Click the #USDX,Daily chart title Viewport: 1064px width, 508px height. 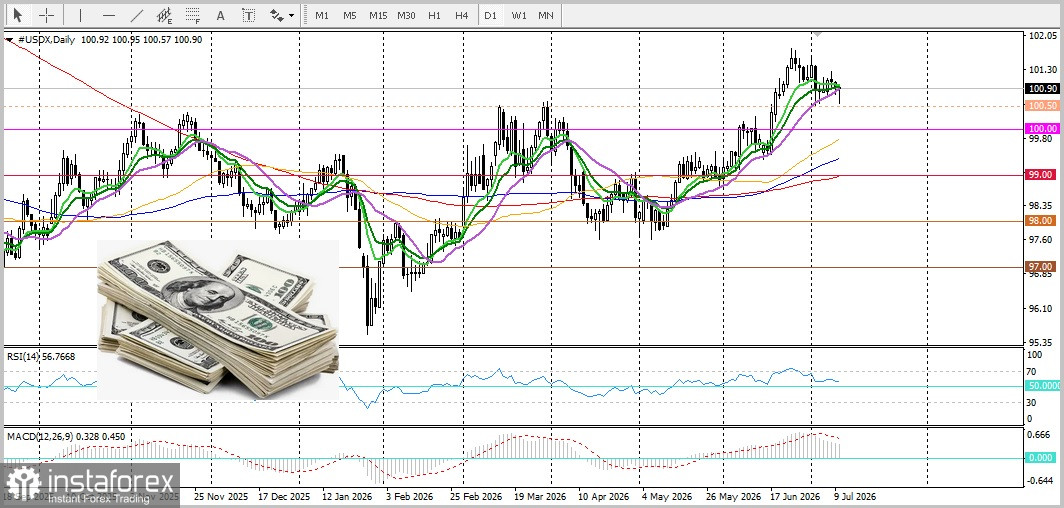(x=46, y=40)
